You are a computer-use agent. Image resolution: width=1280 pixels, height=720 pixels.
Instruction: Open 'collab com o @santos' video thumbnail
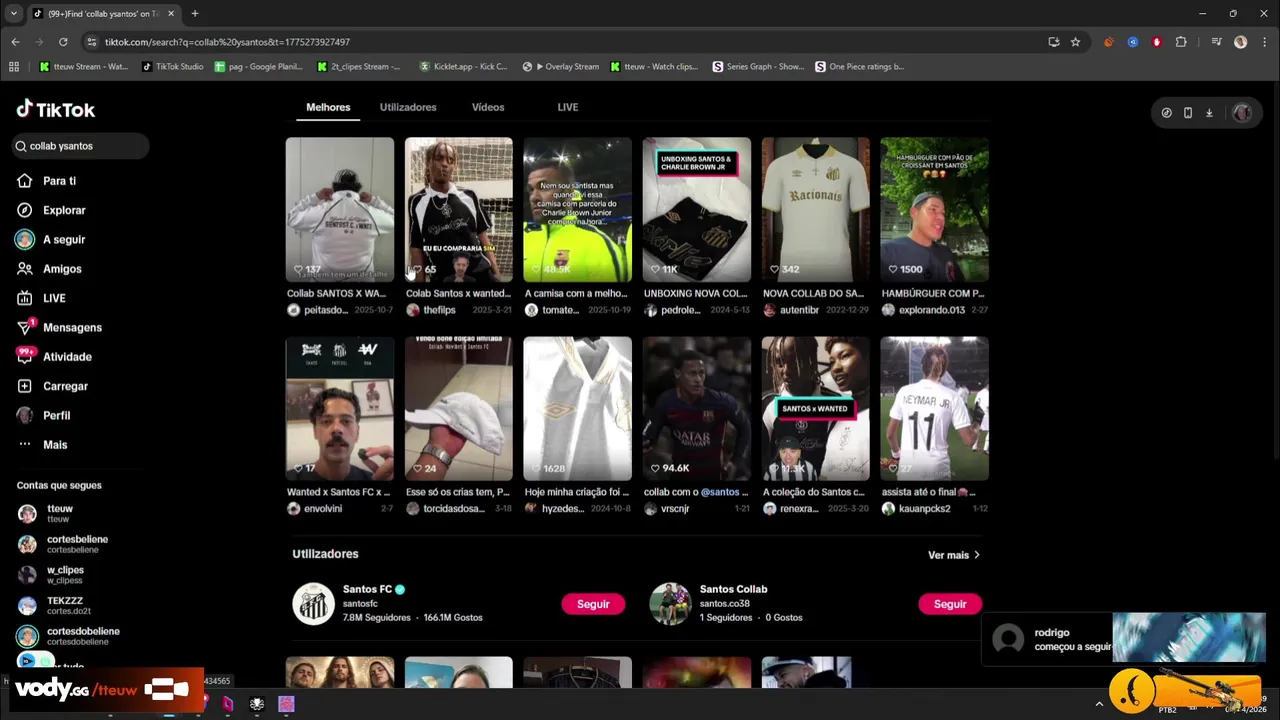click(x=697, y=409)
